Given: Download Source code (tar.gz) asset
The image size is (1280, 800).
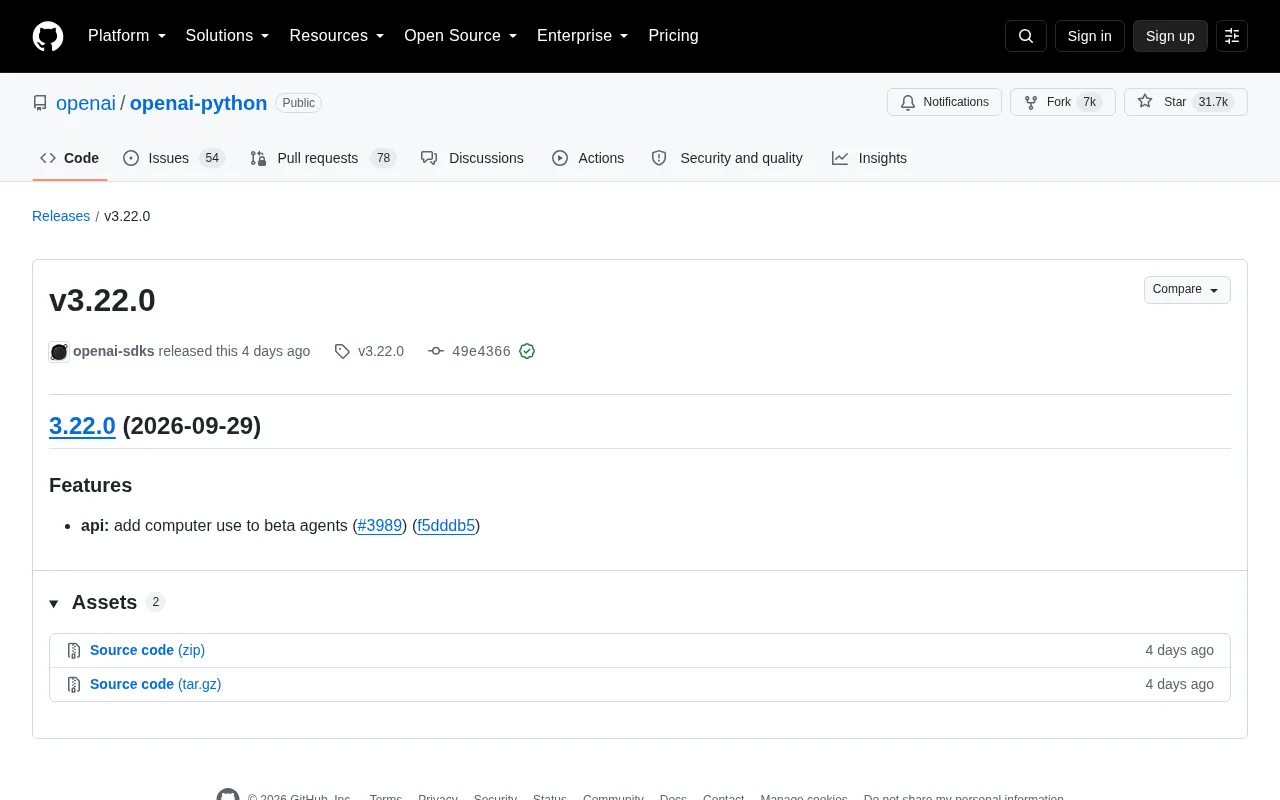Looking at the screenshot, I should click(155, 684).
